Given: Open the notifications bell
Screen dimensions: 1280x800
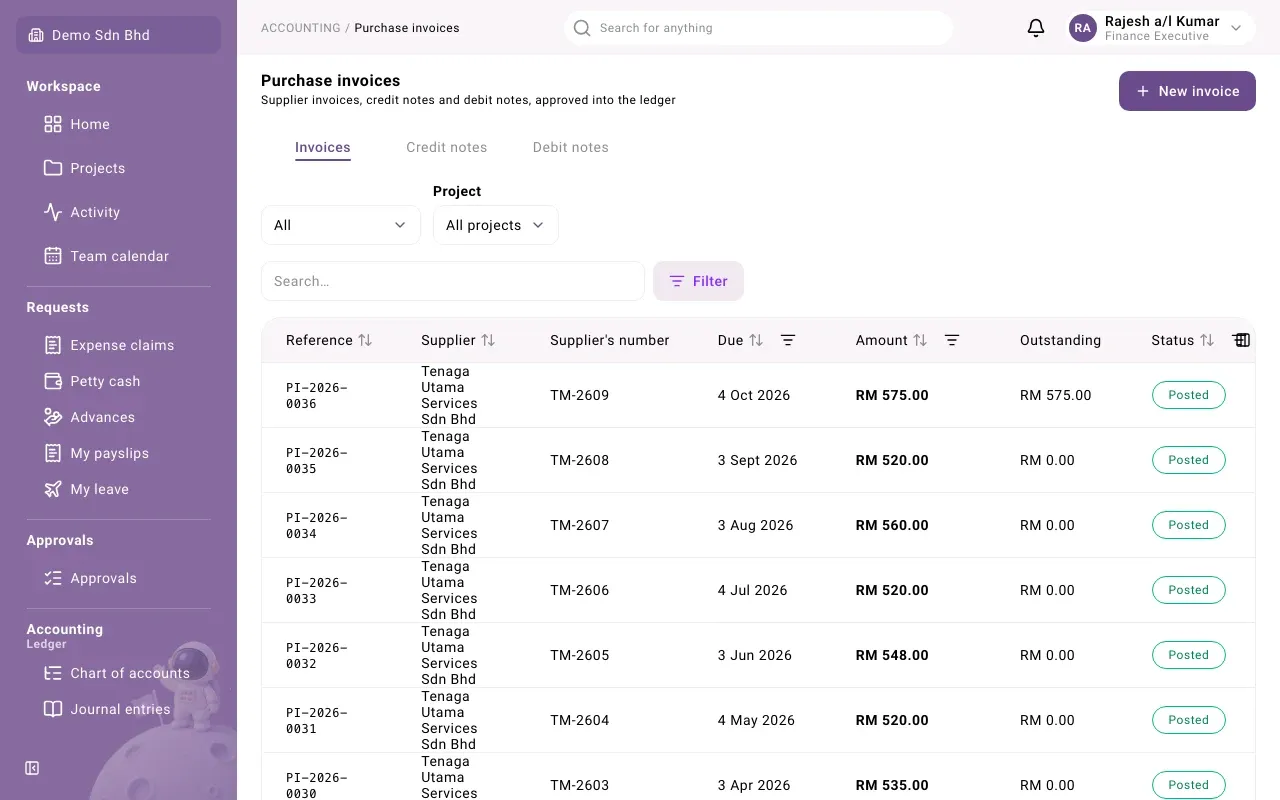Looking at the screenshot, I should (x=1036, y=28).
